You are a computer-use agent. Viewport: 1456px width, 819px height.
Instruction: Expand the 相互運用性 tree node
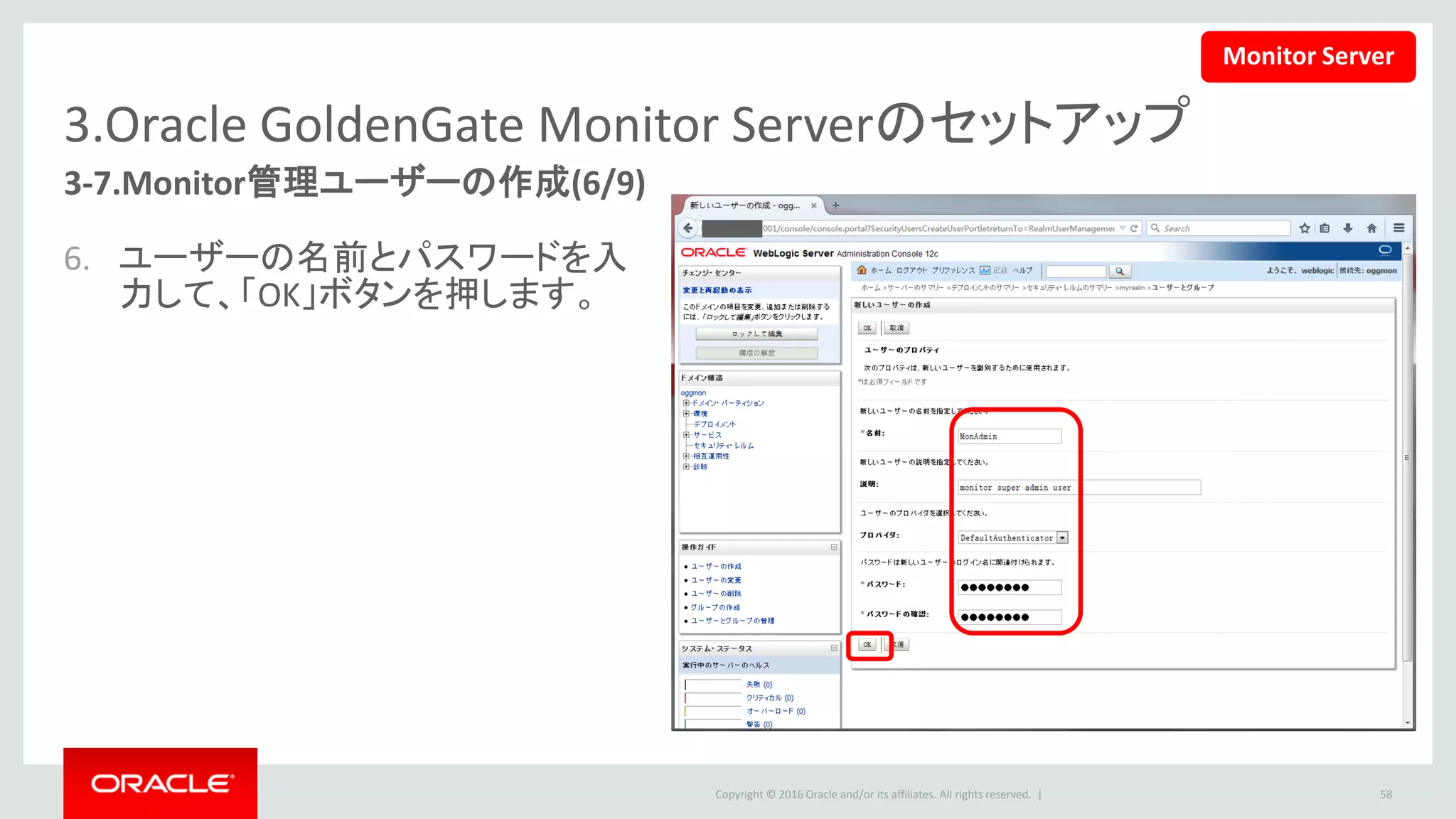tap(686, 456)
